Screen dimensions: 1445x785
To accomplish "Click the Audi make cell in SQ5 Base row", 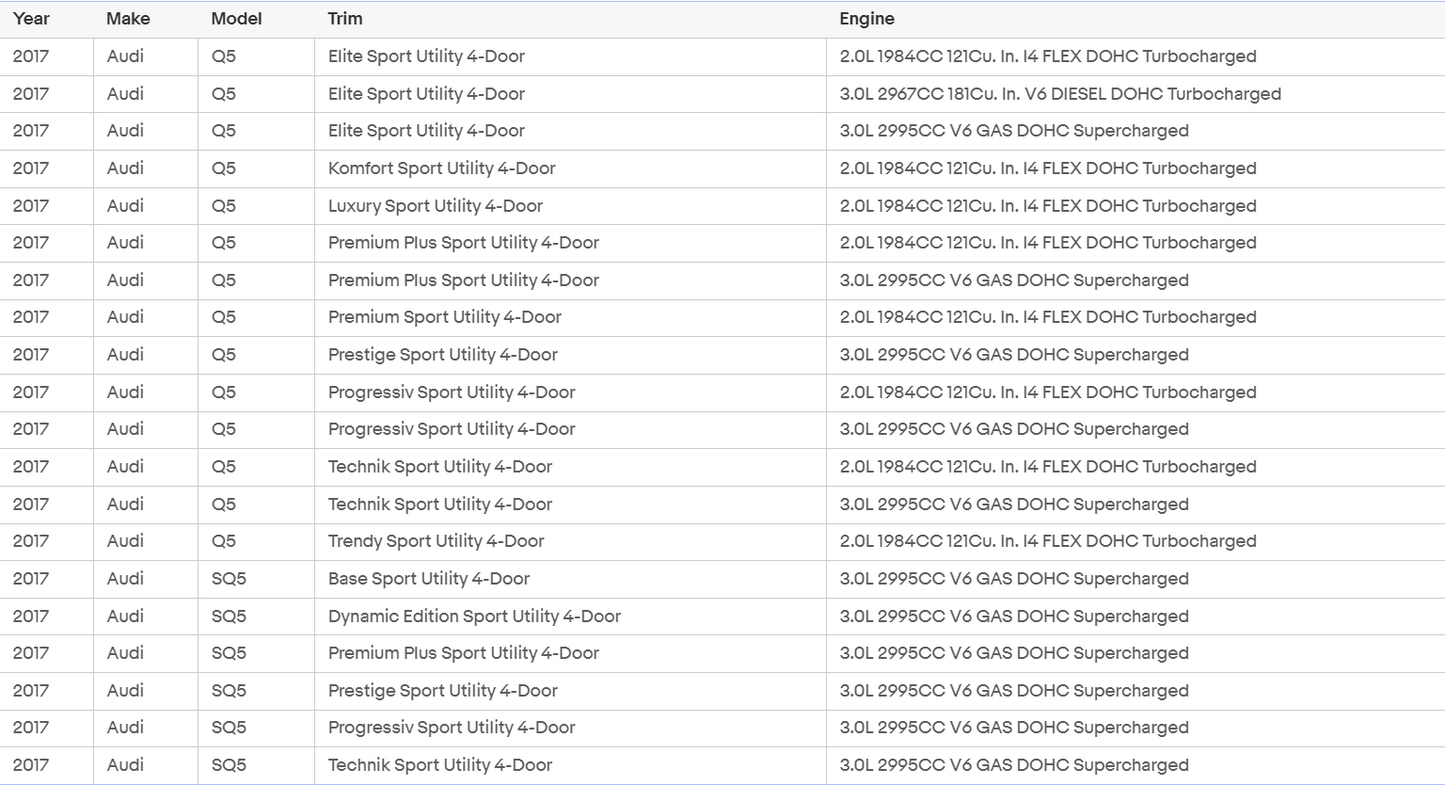I will pos(146,579).
